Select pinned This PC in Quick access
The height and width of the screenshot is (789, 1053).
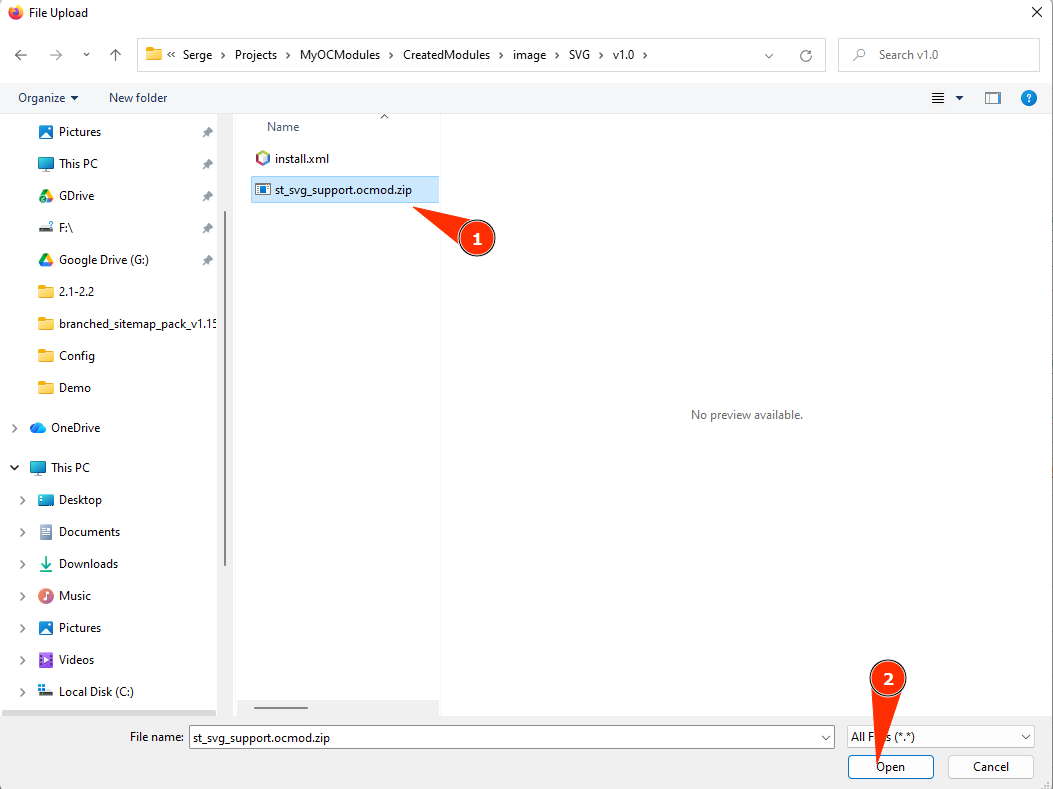[x=78, y=164]
